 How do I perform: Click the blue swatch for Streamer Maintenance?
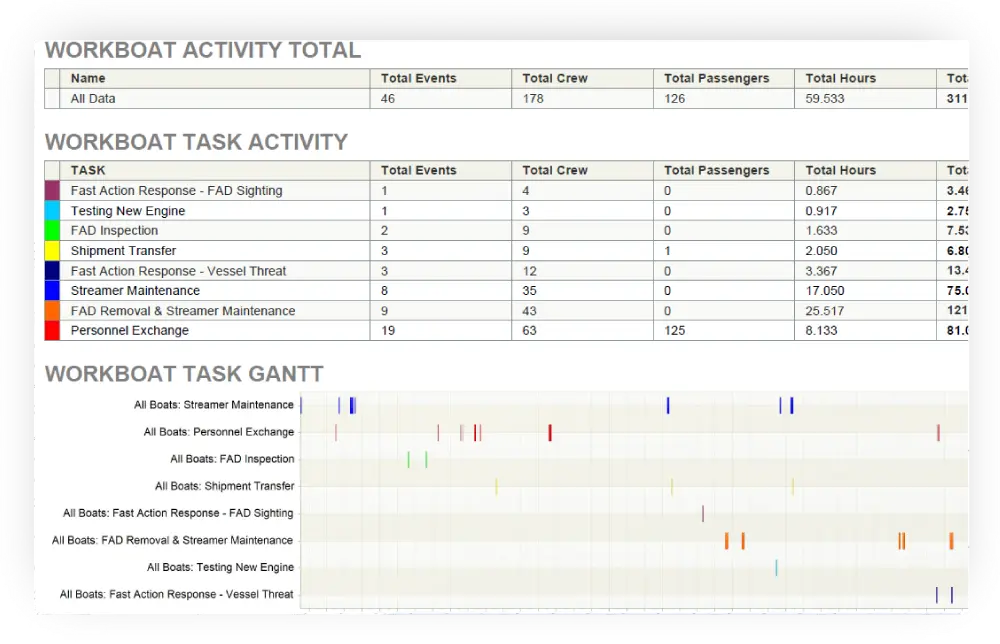click(52, 290)
